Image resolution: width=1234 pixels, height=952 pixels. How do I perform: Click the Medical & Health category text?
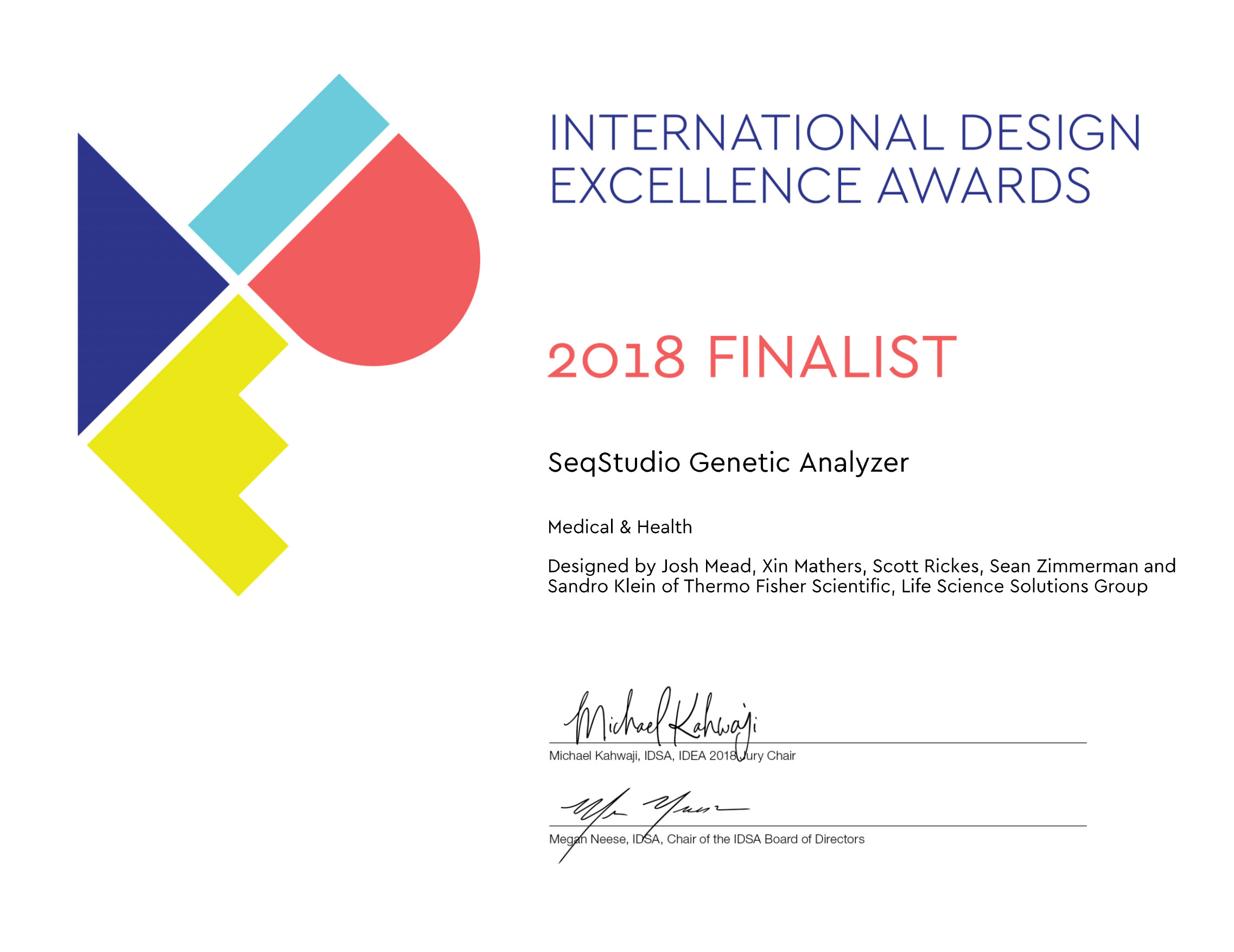[620, 527]
